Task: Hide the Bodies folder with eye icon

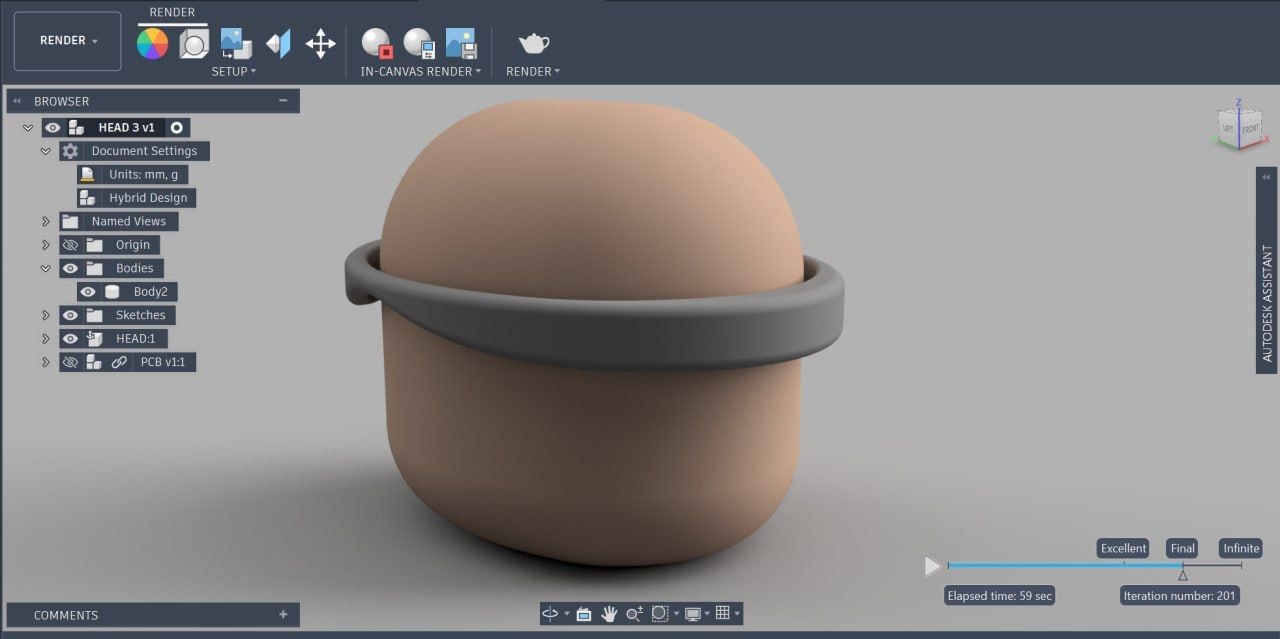Action: point(70,268)
